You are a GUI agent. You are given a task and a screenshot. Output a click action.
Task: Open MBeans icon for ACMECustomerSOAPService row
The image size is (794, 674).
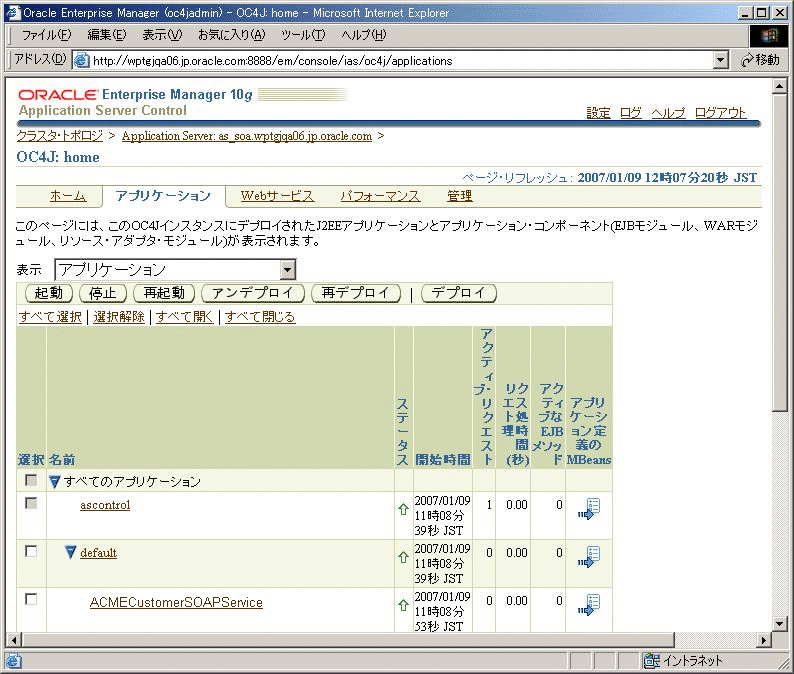point(589,605)
